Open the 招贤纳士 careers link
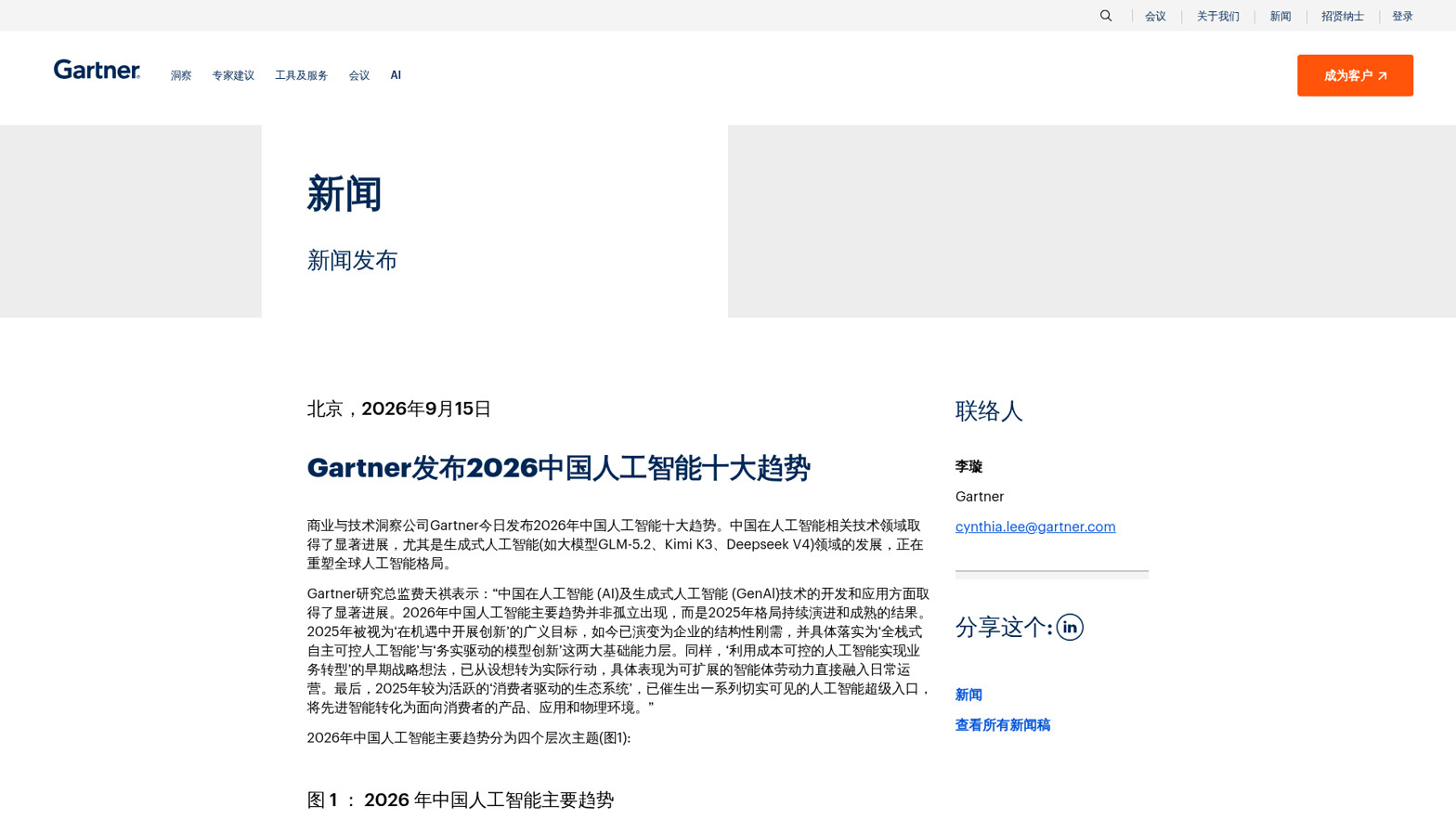 pyautogui.click(x=1343, y=16)
